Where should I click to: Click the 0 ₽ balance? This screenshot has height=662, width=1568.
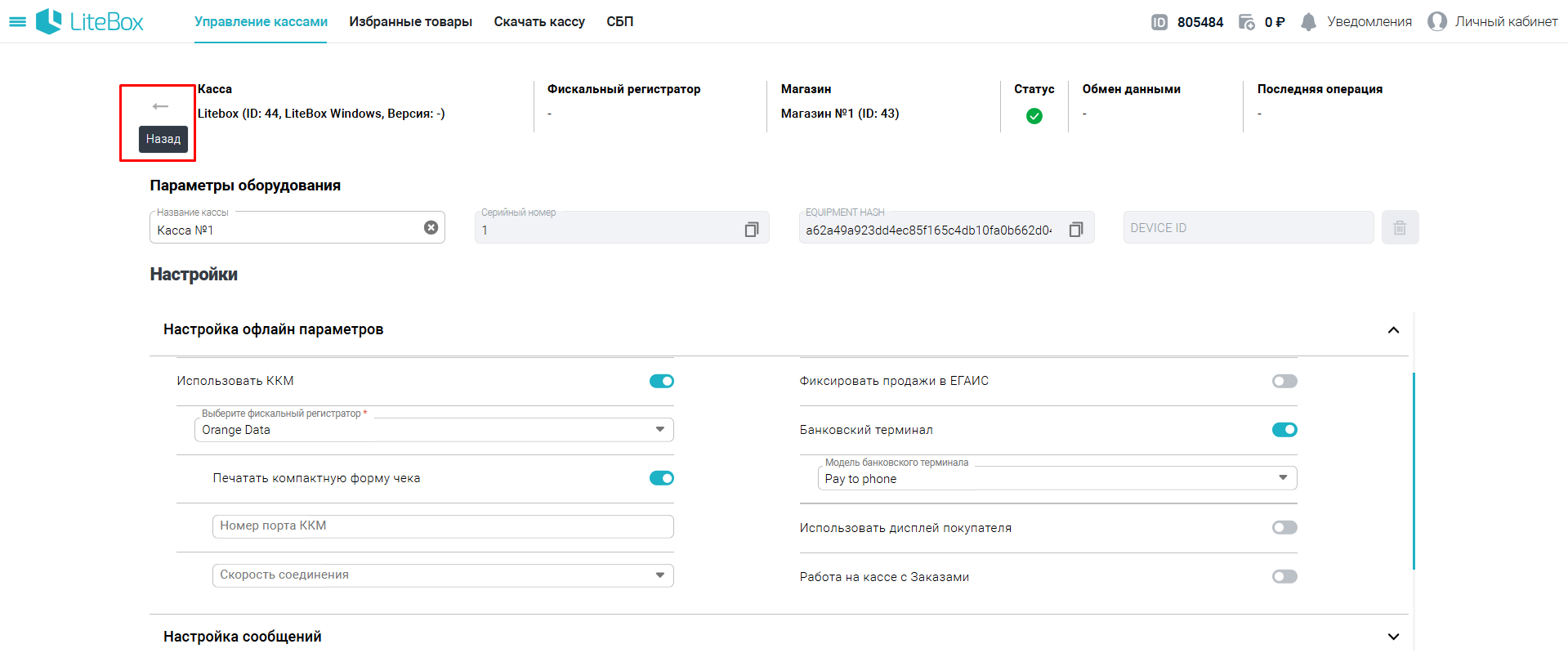coord(1275,22)
